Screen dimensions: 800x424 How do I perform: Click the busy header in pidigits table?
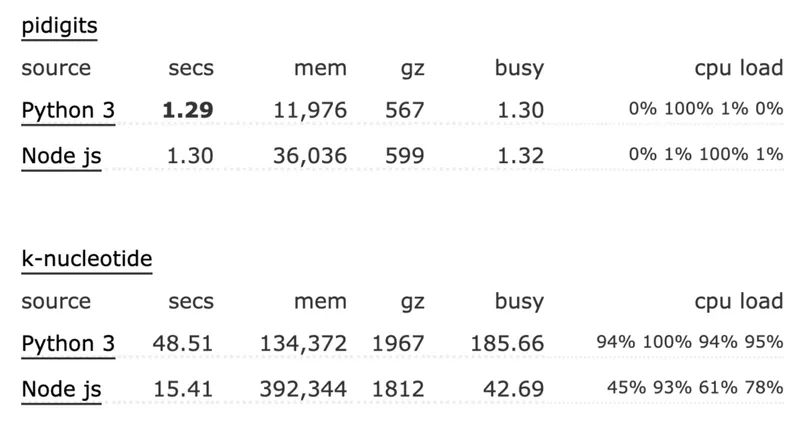click(x=519, y=69)
